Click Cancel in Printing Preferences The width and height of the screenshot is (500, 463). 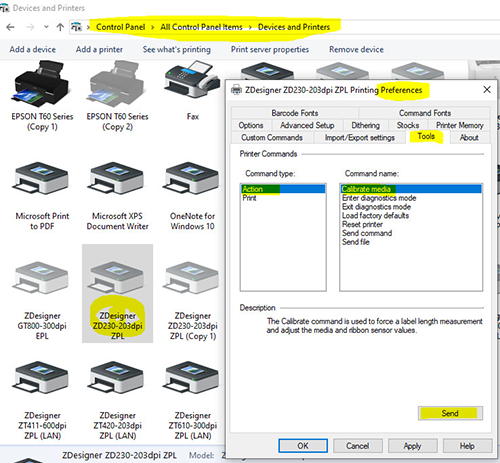pos(358,446)
